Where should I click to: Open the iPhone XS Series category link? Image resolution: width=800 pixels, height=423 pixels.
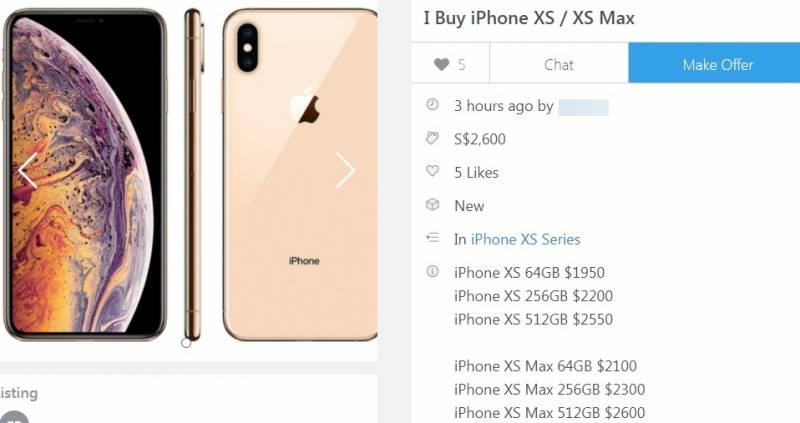click(x=526, y=239)
